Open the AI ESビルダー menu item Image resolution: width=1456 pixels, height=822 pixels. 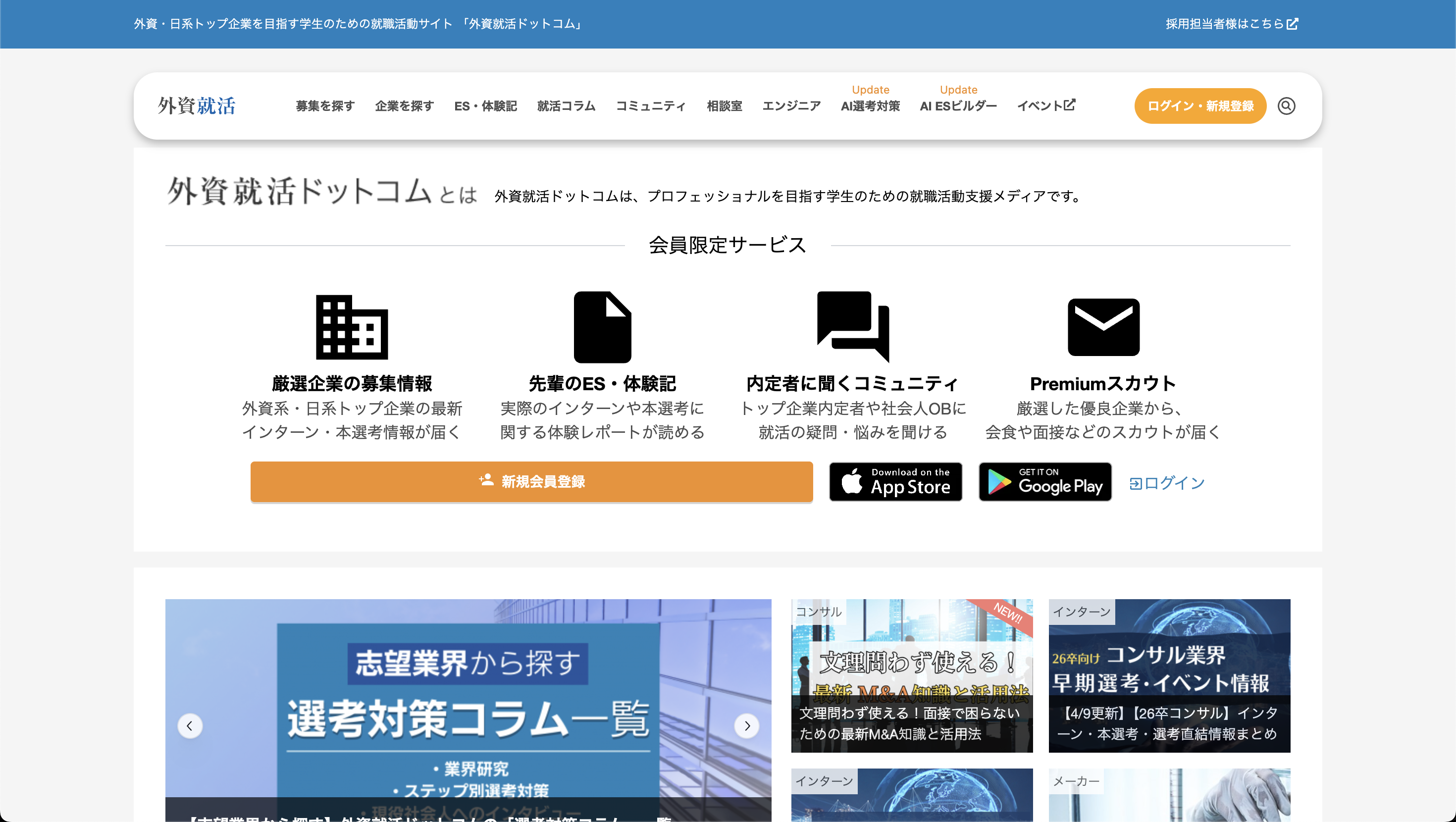coord(958,105)
